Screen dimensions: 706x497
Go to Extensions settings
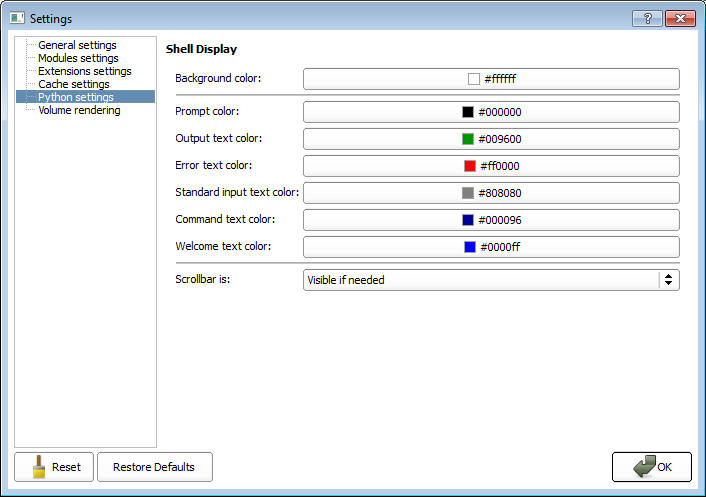[84, 71]
